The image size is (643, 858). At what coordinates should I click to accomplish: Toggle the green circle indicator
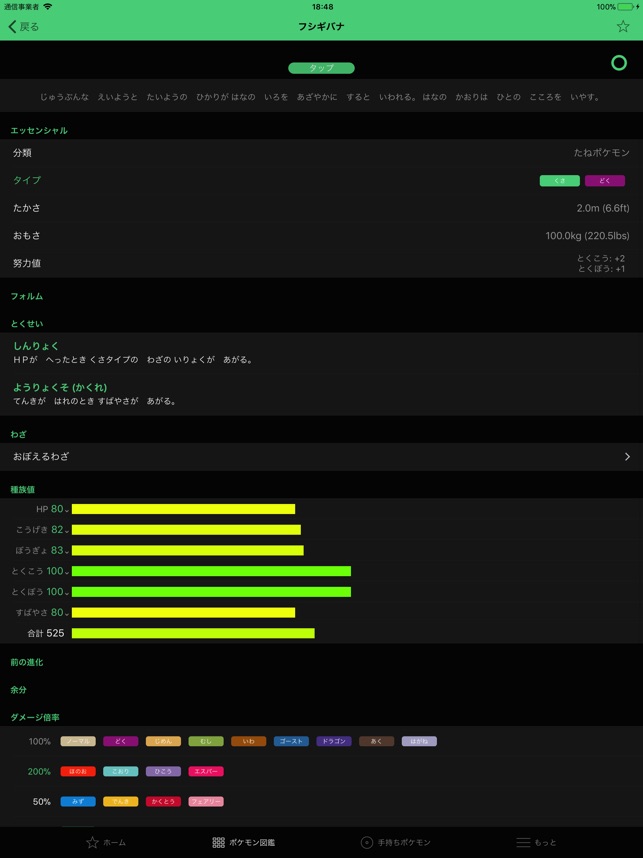click(619, 63)
